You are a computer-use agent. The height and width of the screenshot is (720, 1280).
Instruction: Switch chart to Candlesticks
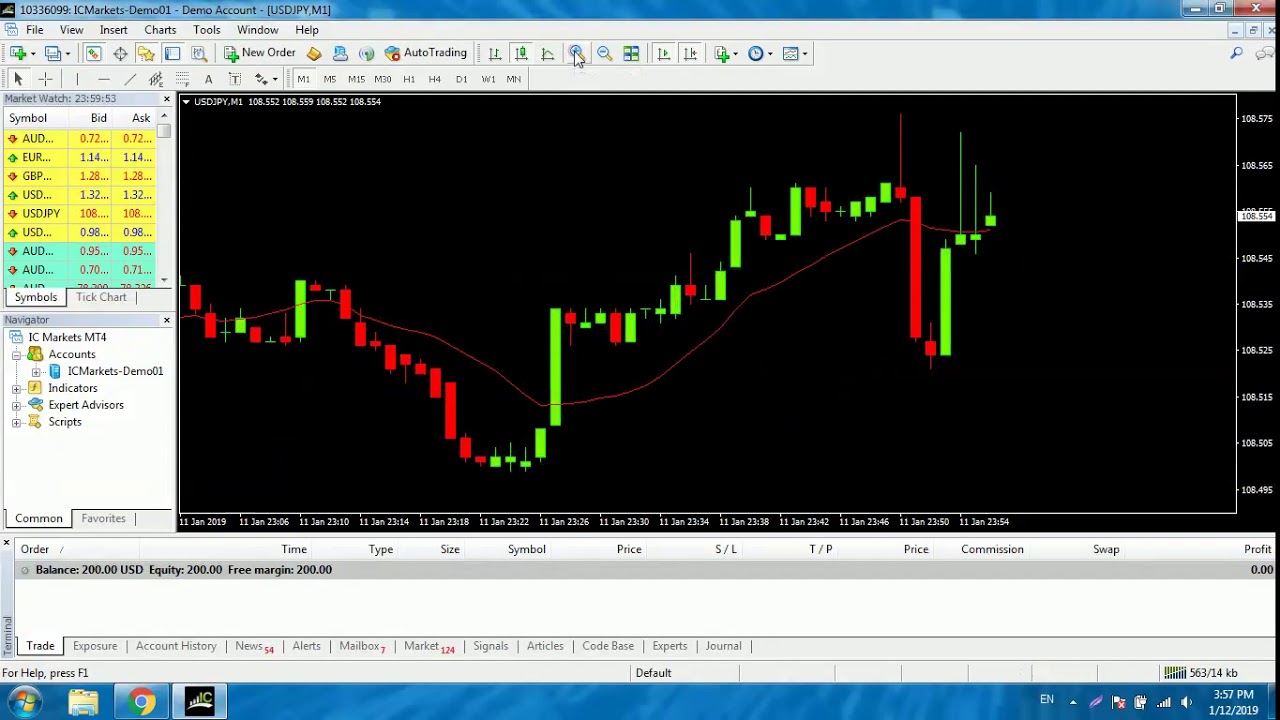521,53
